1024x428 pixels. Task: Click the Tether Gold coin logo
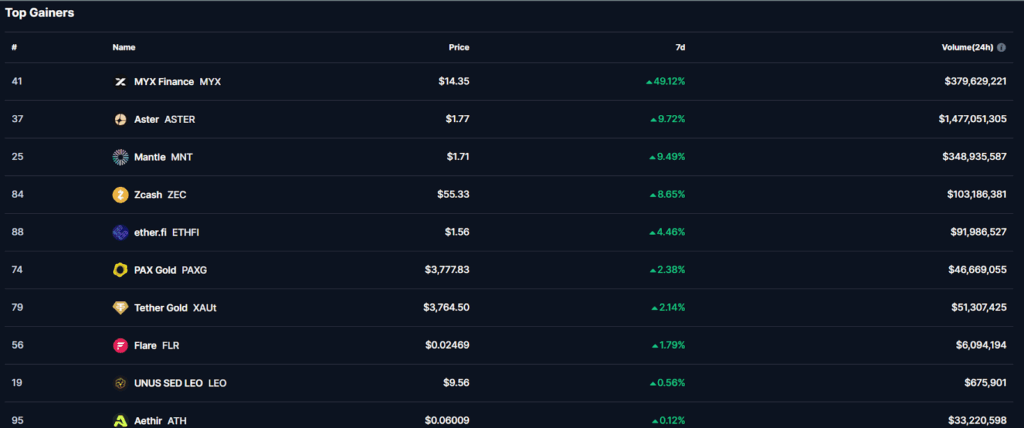tap(120, 308)
